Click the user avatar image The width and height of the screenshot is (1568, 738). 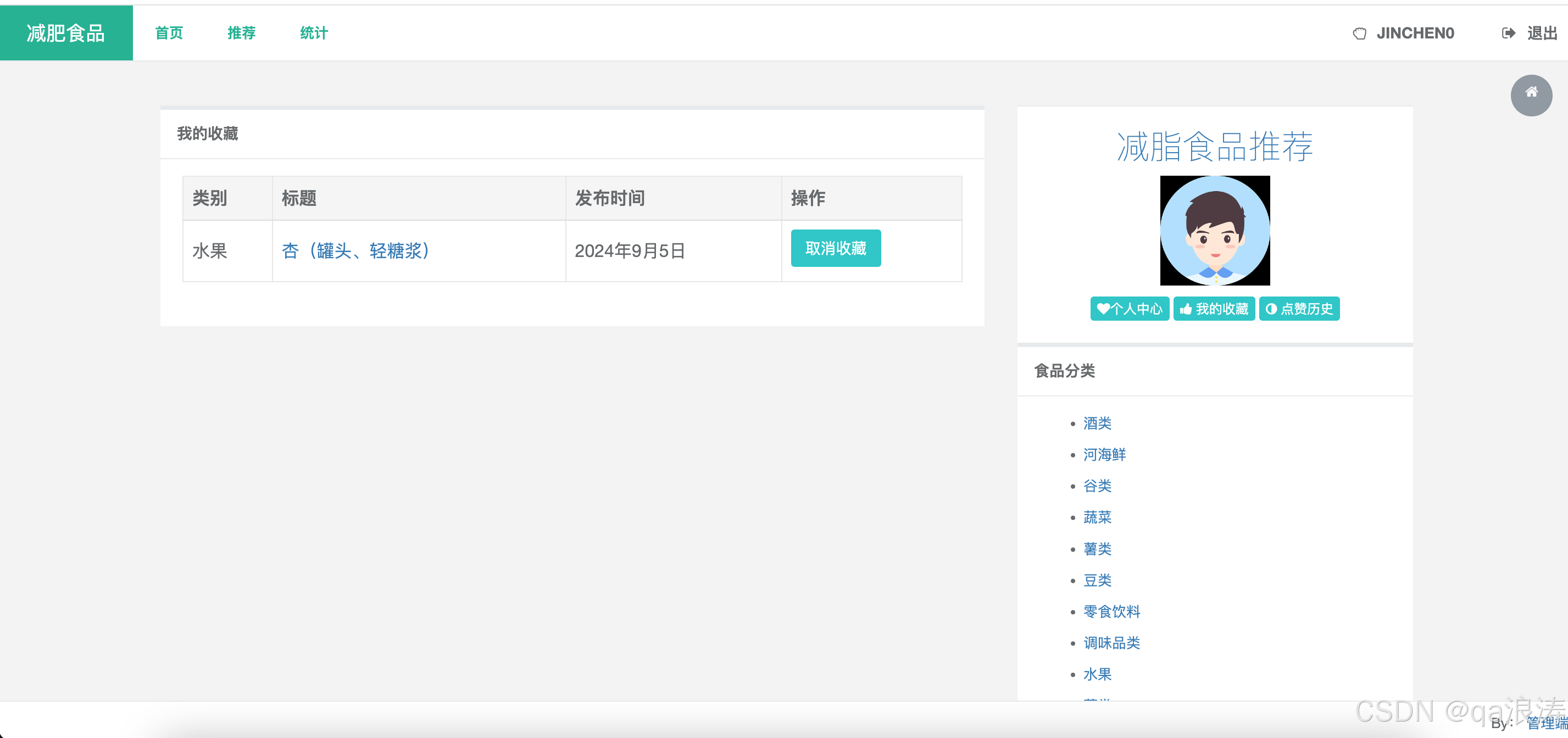pyautogui.click(x=1214, y=231)
